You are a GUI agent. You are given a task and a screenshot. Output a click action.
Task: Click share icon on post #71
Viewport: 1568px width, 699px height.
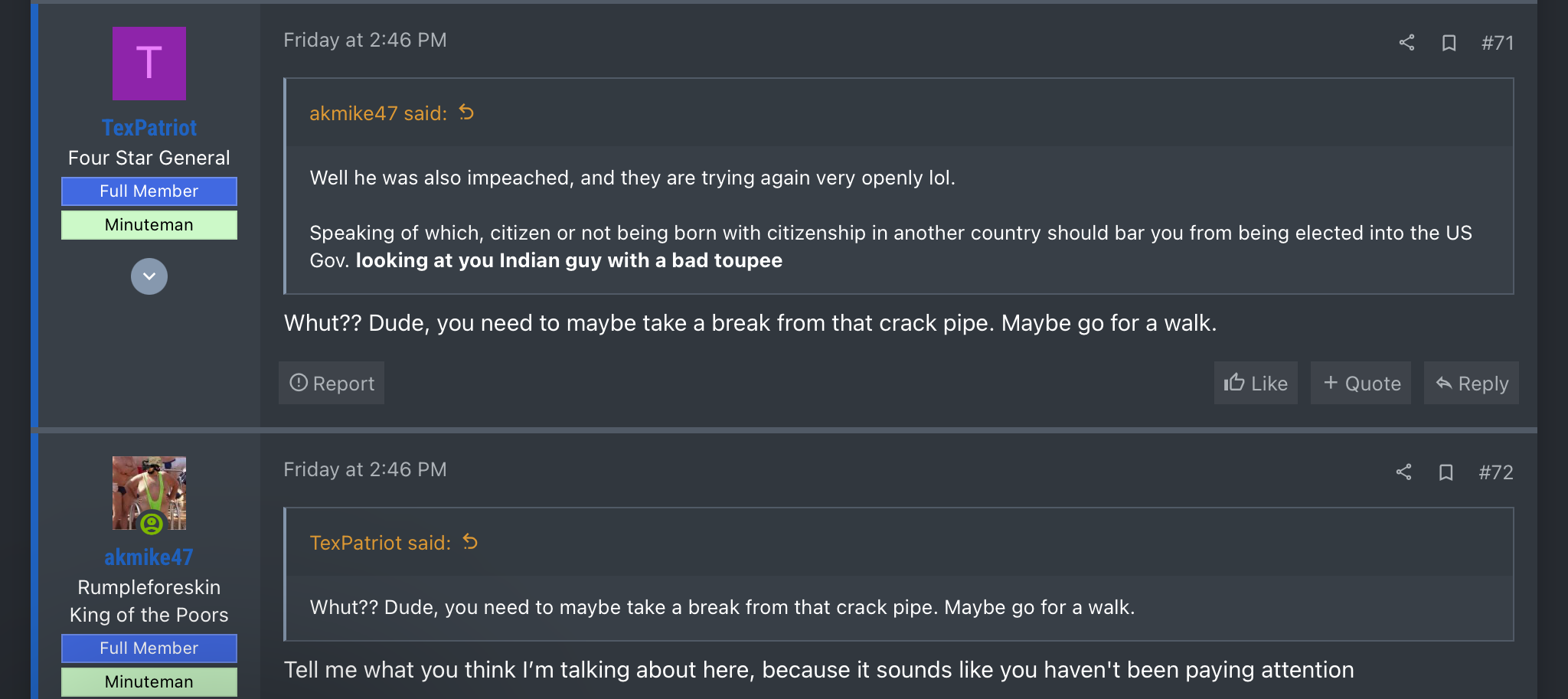(1406, 43)
